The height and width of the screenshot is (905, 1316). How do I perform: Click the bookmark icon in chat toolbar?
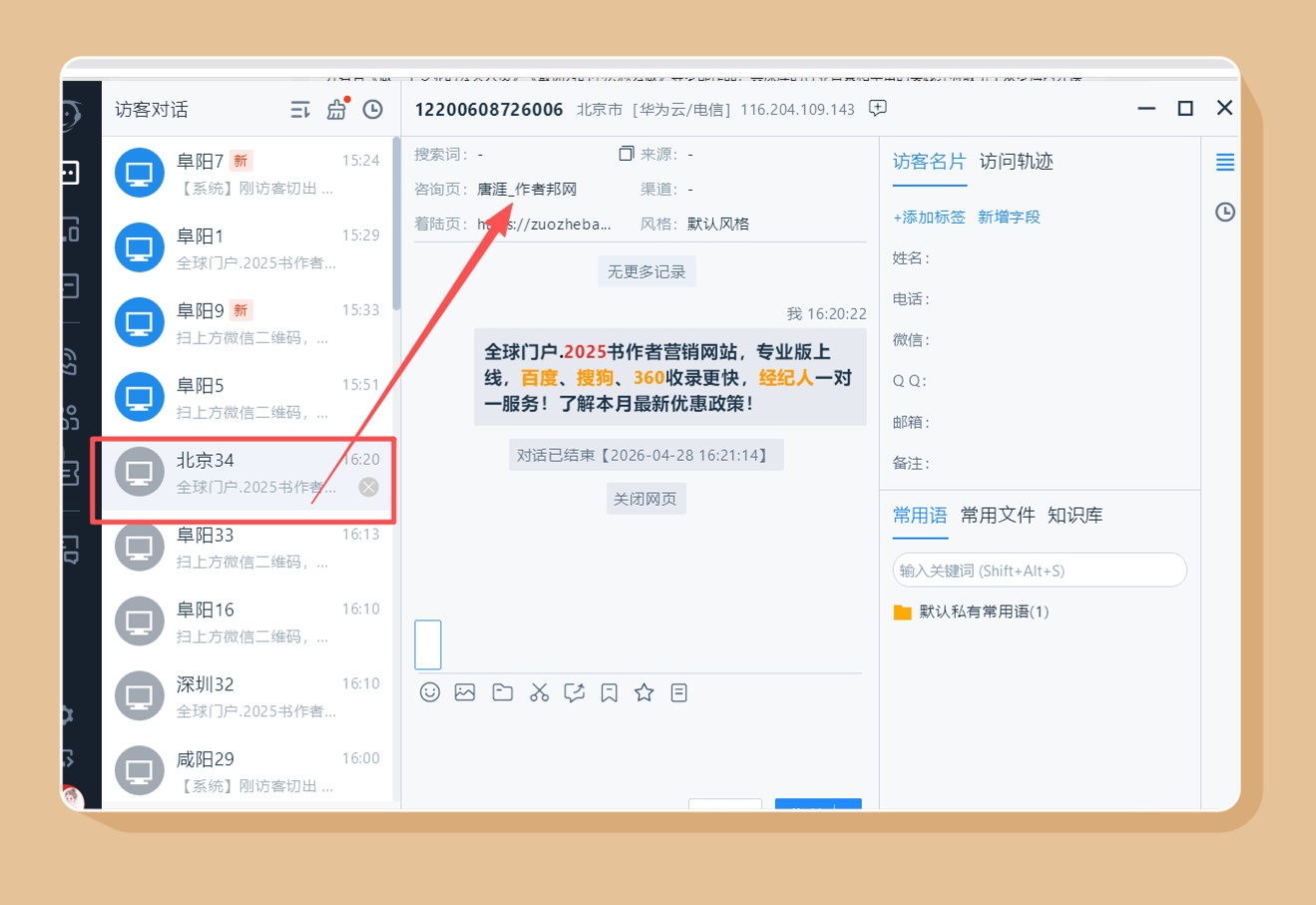610,692
